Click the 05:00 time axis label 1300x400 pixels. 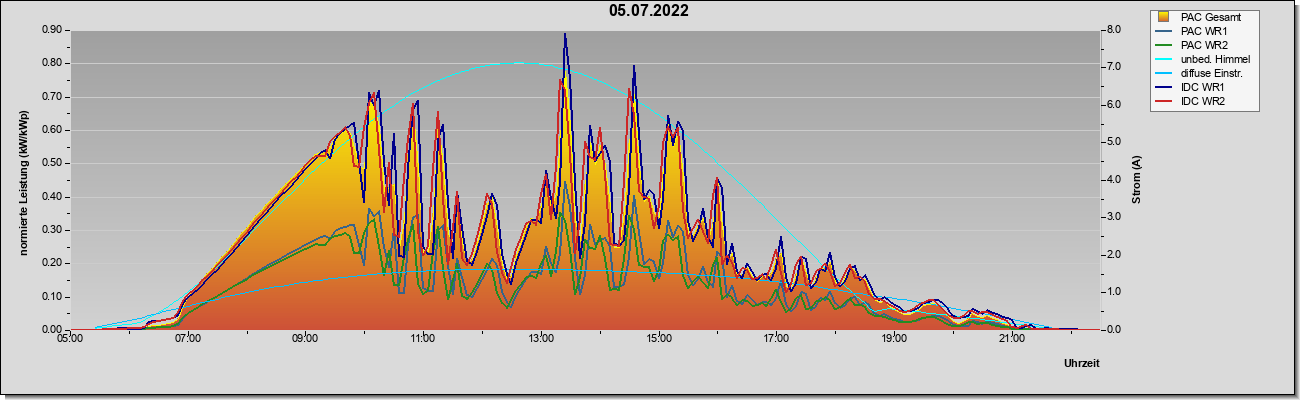click(x=70, y=339)
